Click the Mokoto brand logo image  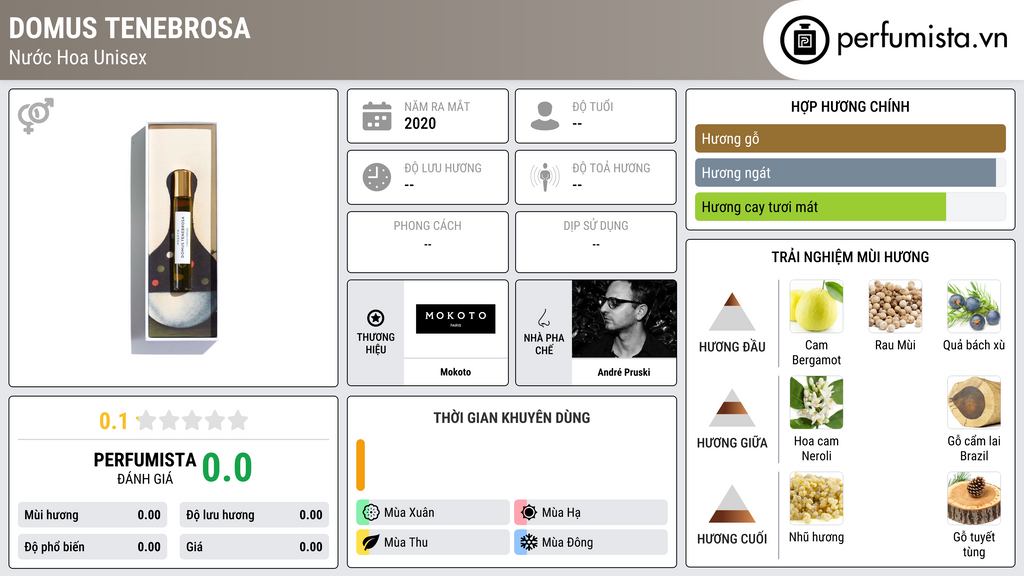tap(455, 319)
